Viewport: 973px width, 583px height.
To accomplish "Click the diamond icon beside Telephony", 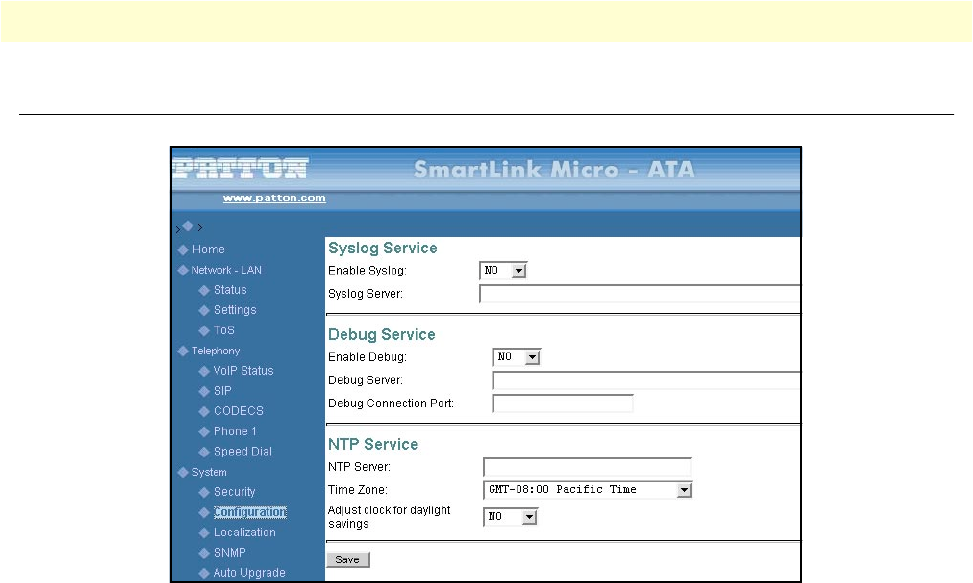I will click(183, 351).
